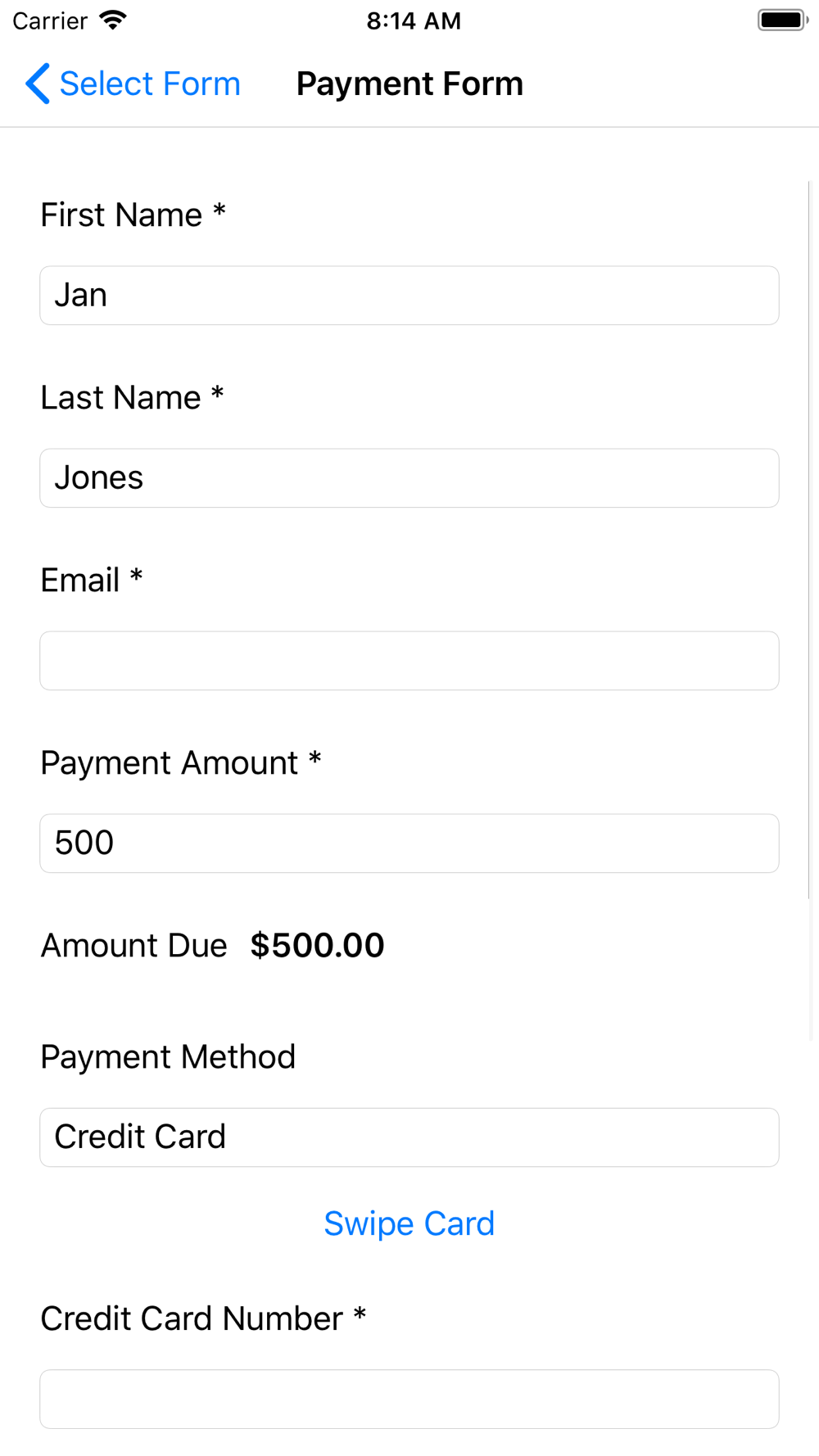
Task: Go back via Select Form link
Action: (150, 84)
